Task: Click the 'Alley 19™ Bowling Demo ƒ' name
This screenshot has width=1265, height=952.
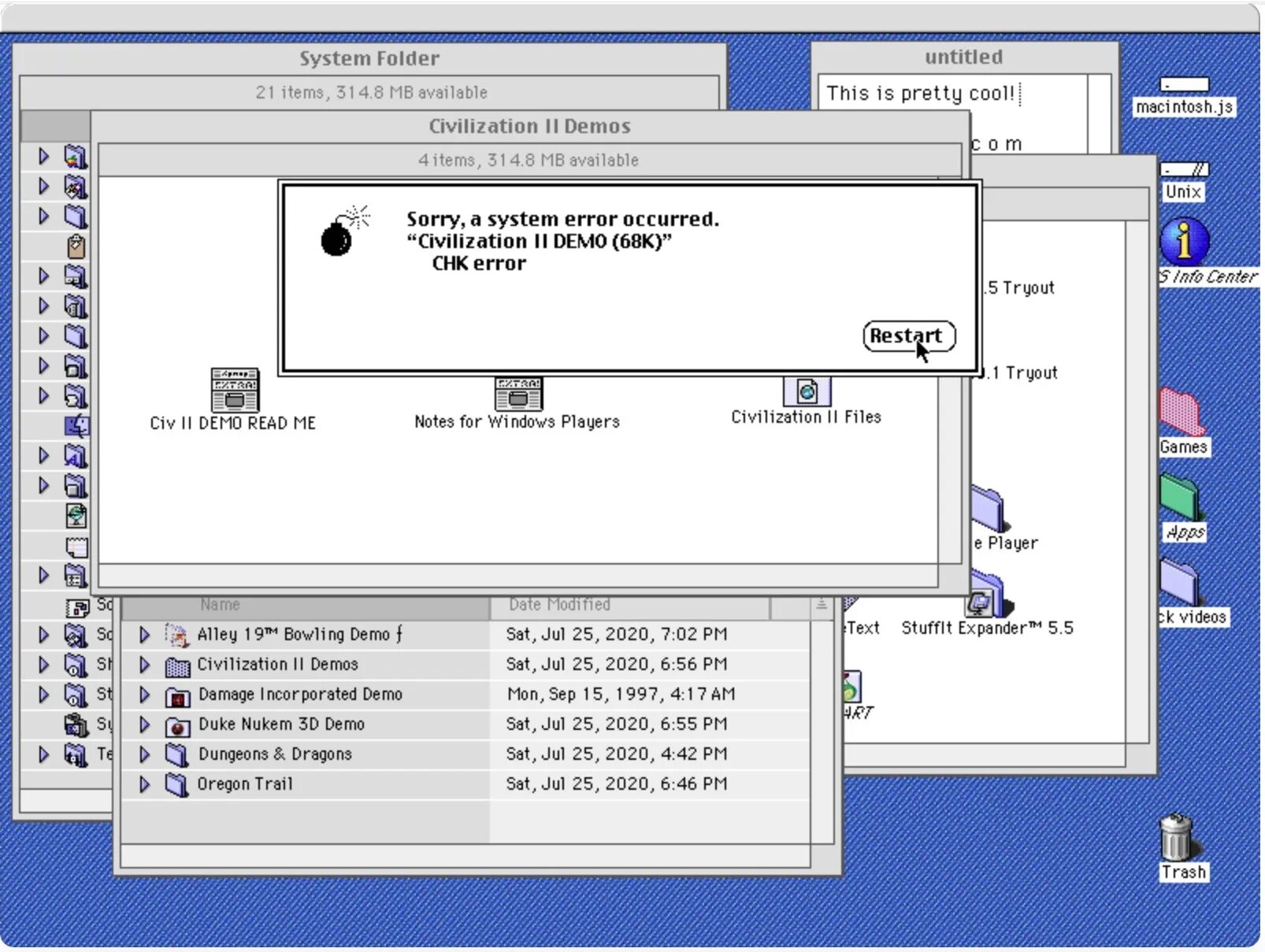Action: coord(300,635)
